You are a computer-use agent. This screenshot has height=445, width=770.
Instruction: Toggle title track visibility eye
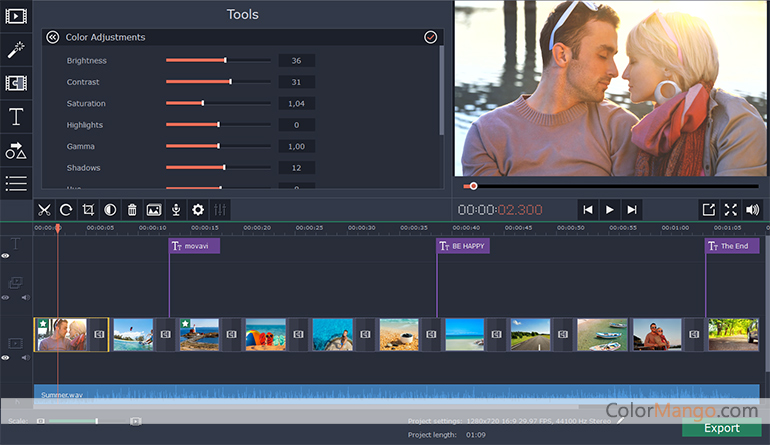[6, 256]
